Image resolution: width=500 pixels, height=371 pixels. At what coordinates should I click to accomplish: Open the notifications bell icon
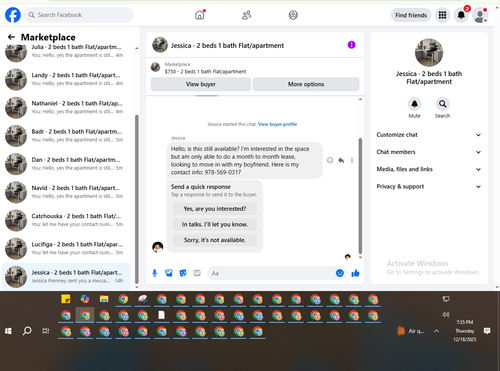461,15
